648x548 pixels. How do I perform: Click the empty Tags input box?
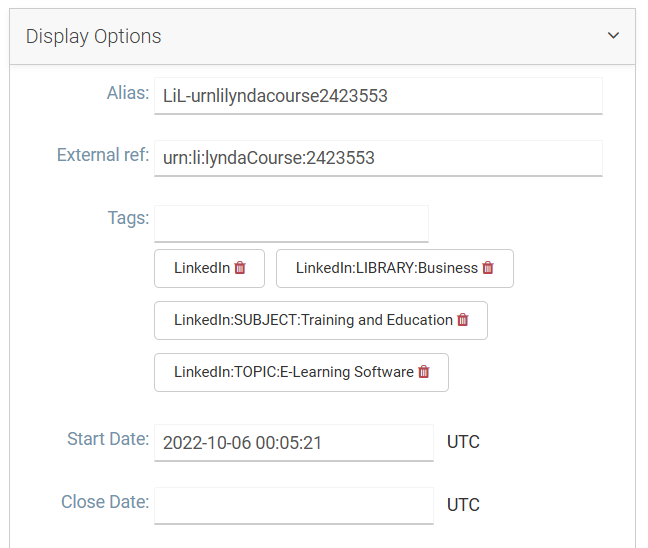pos(291,223)
